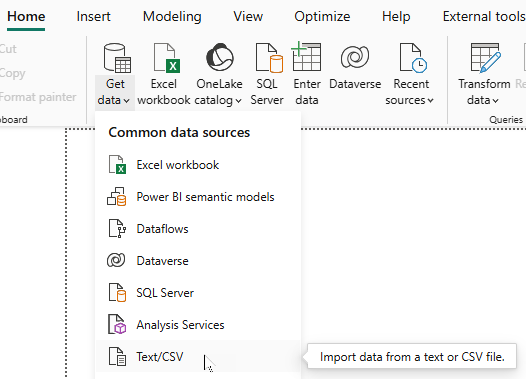Select the Dataflows entry

click(x=162, y=229)
